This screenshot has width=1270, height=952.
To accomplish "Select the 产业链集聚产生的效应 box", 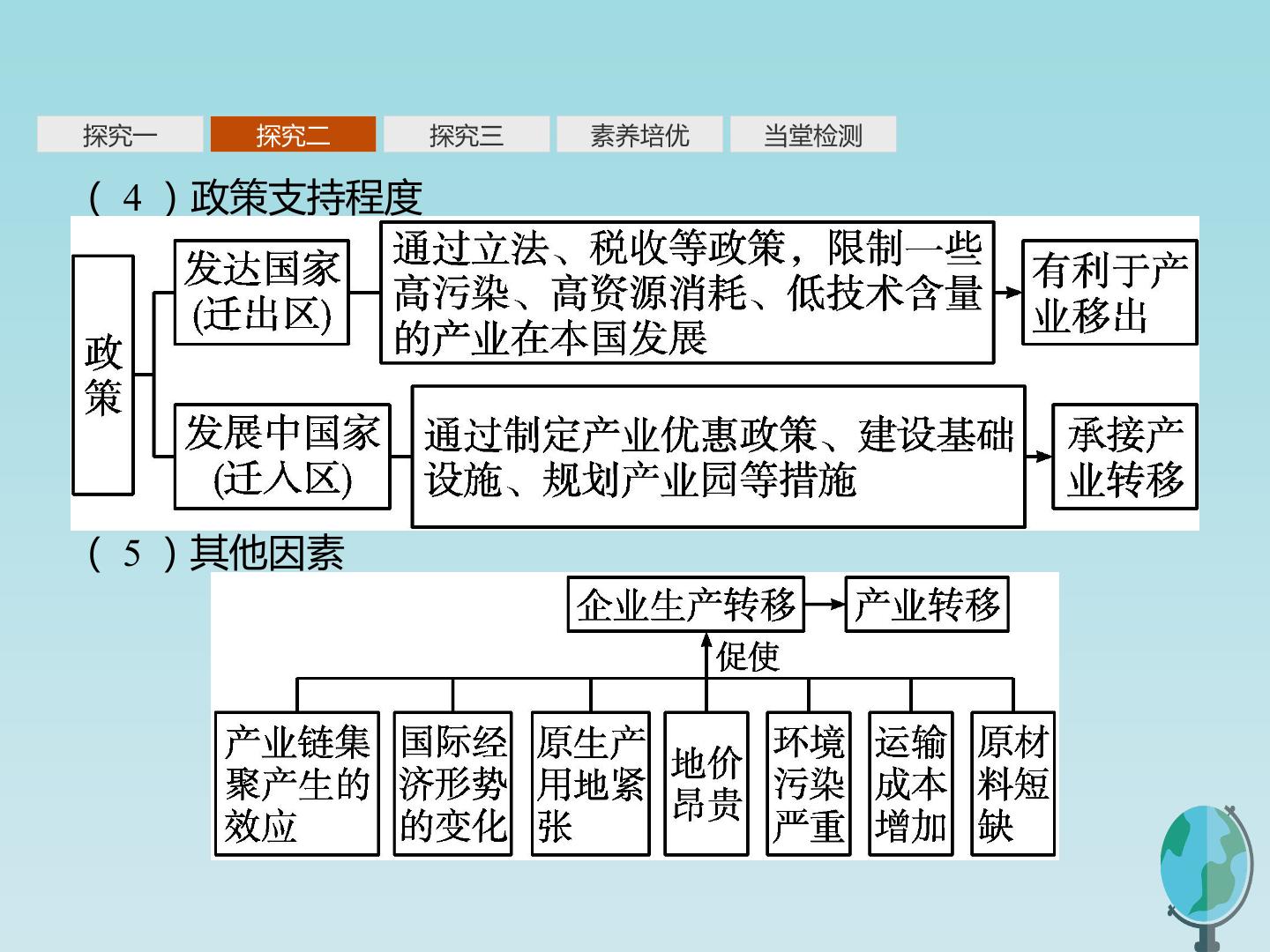I will click(x=297, y=784).
